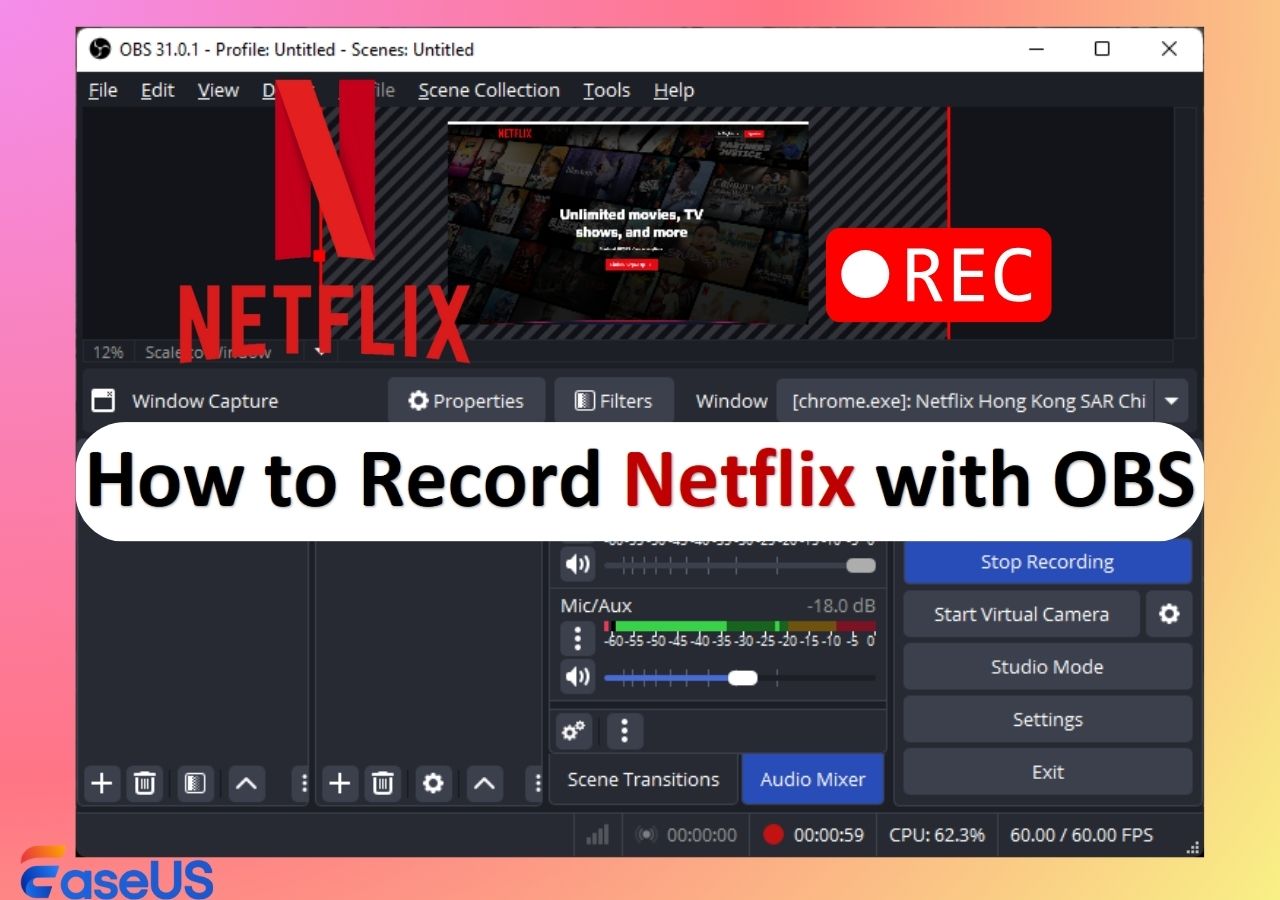This screenshot has height=900, width=1280.
Task: Remove selected source using Sources panel trash icon
Action: click(x=383, y=783)
